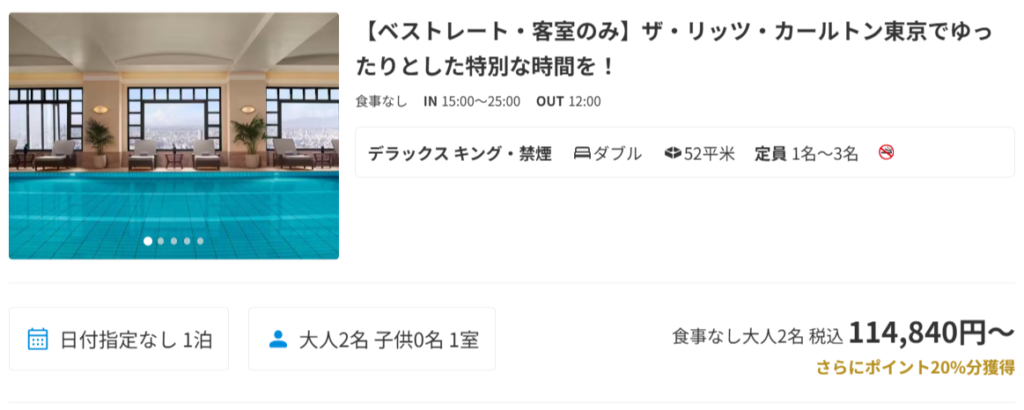Jump to the fifth carousel image dot
1024x410 pixels.
click(200, 241)
